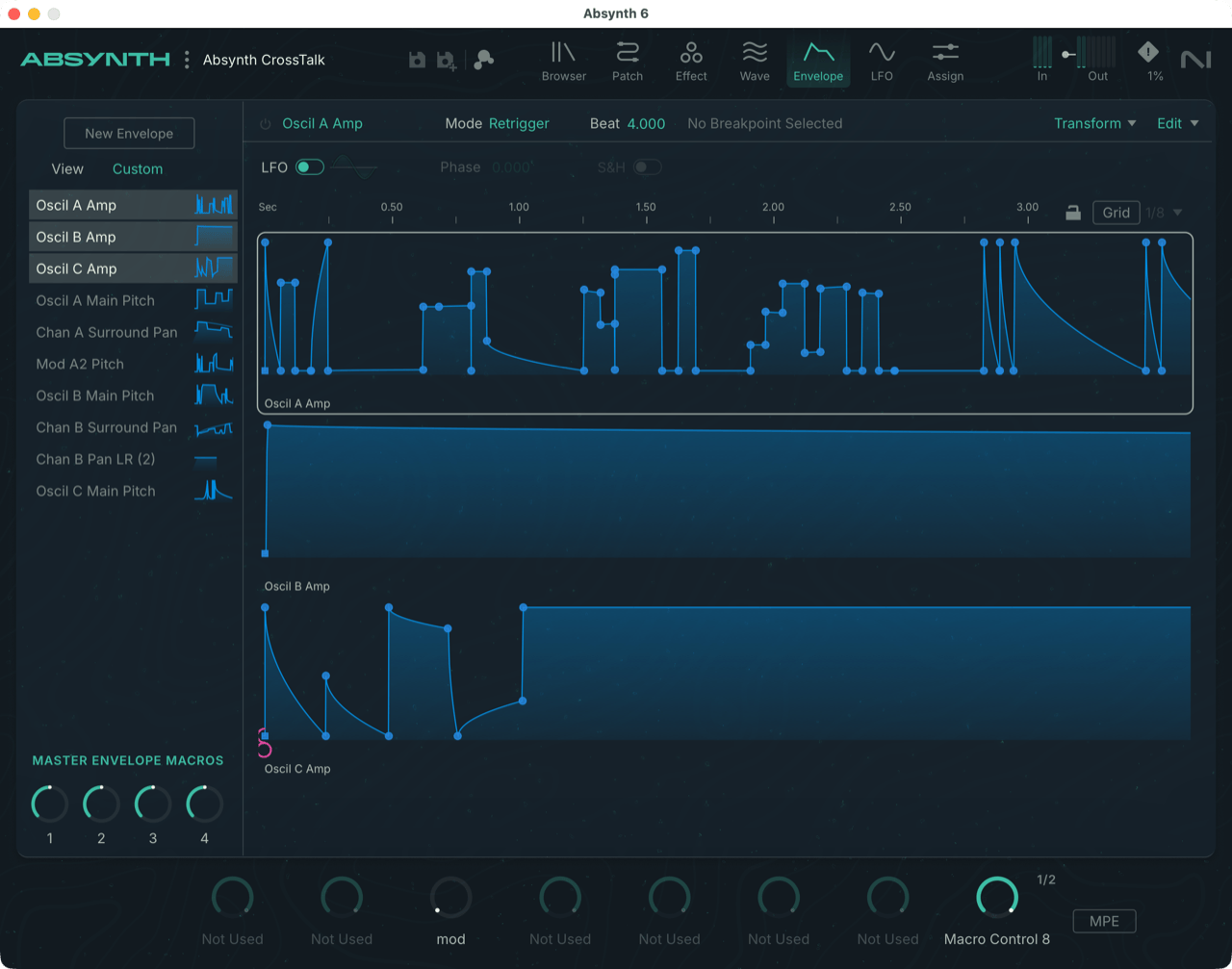Open the Assign section

944,61
